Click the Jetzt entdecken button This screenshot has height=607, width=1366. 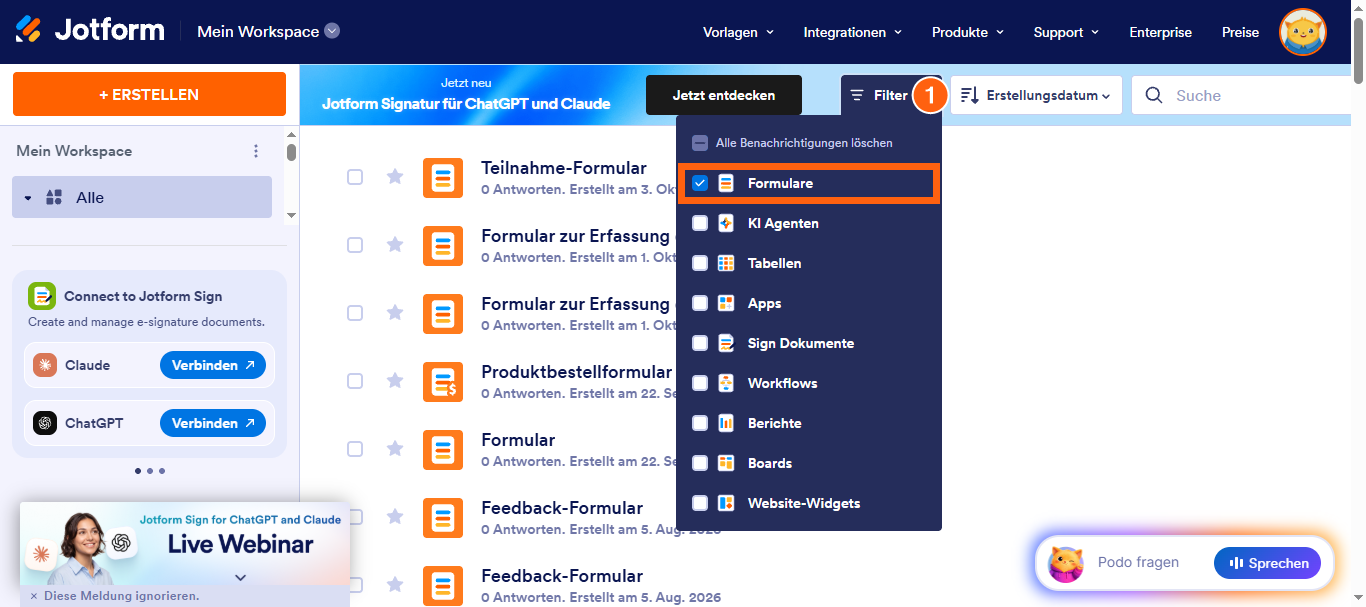724,95
